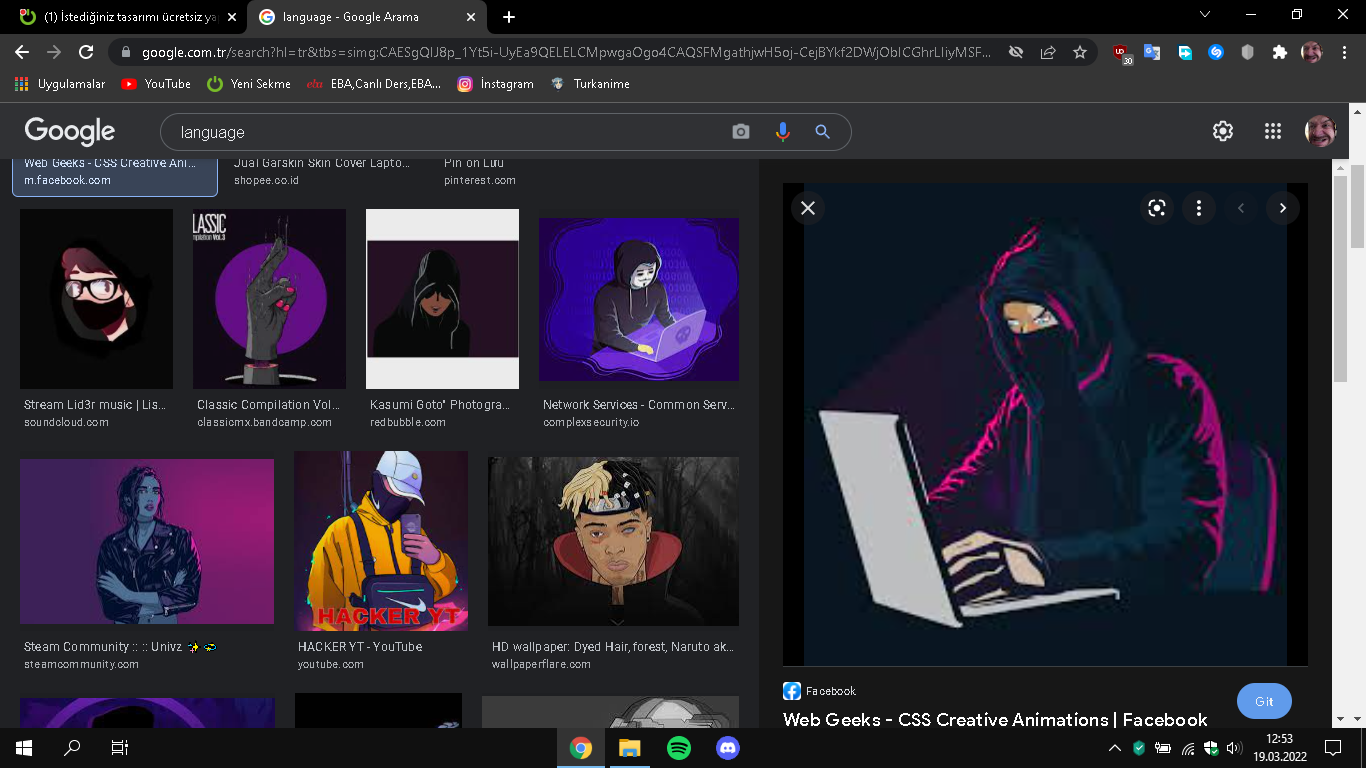Select the HACKER YT YouTube thumbnail
The image size is (1366, 768).
(381, 541)
